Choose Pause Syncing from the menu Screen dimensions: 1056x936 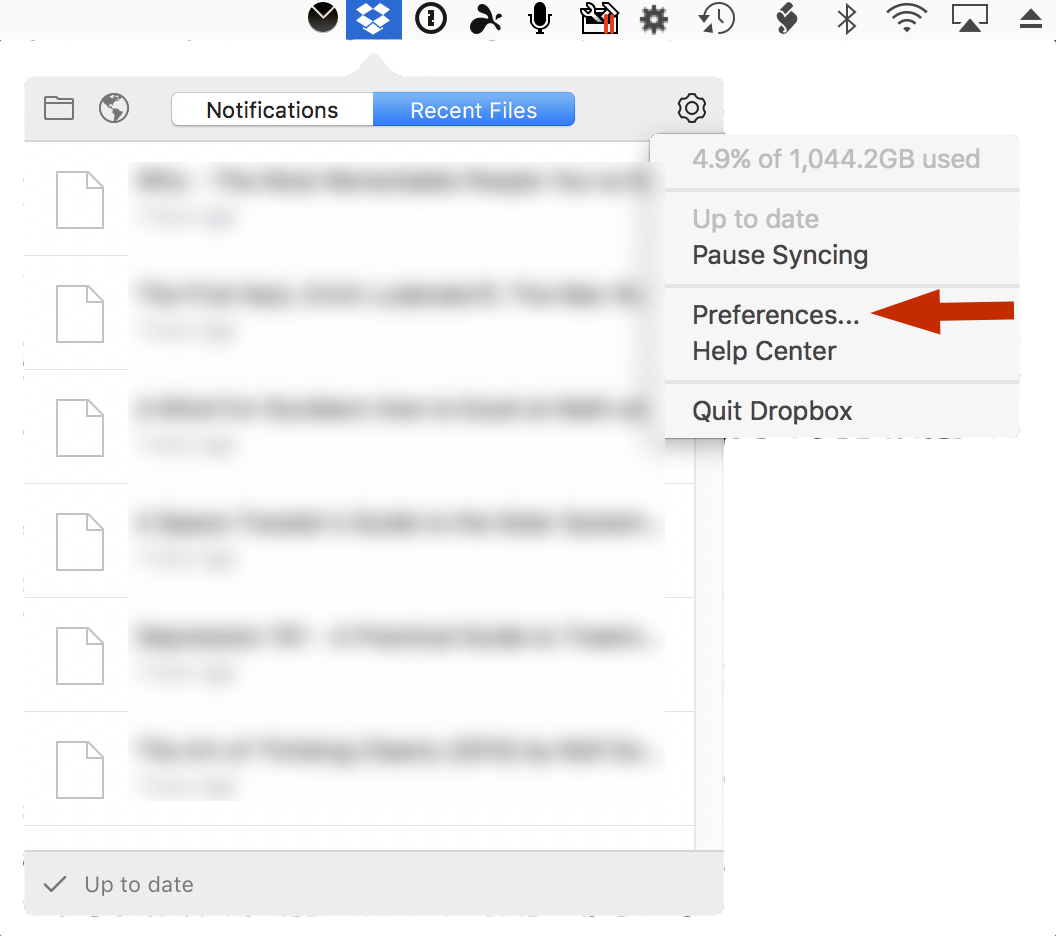pos(780,255)
